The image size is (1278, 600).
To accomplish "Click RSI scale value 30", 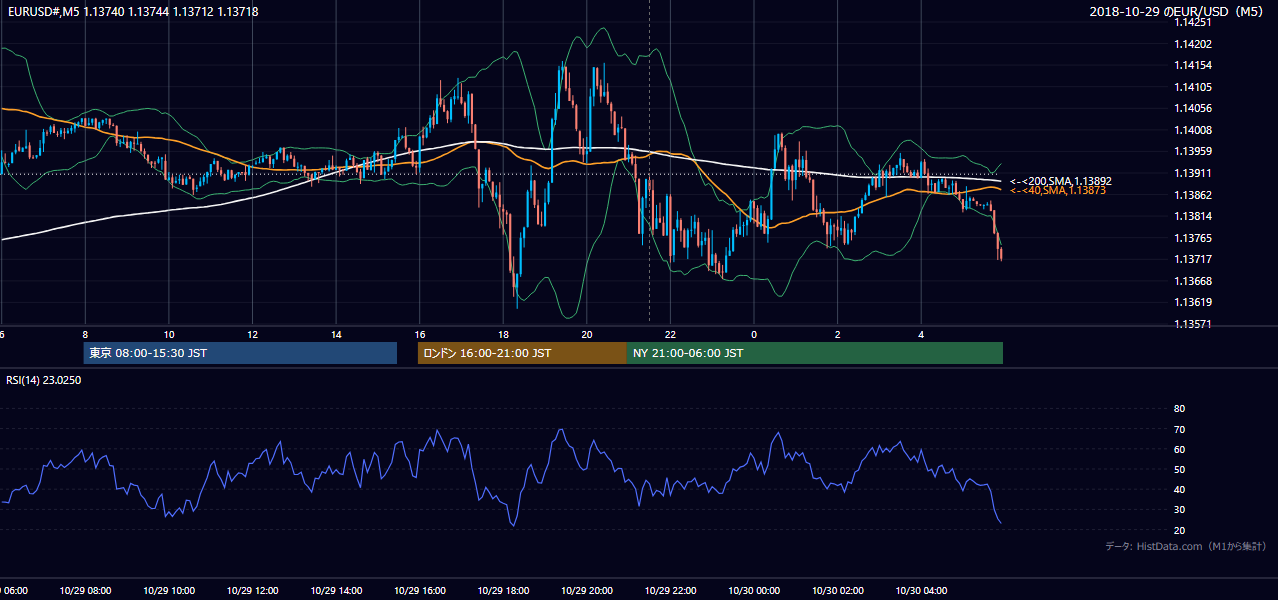I will click(x=1179, y=509).
